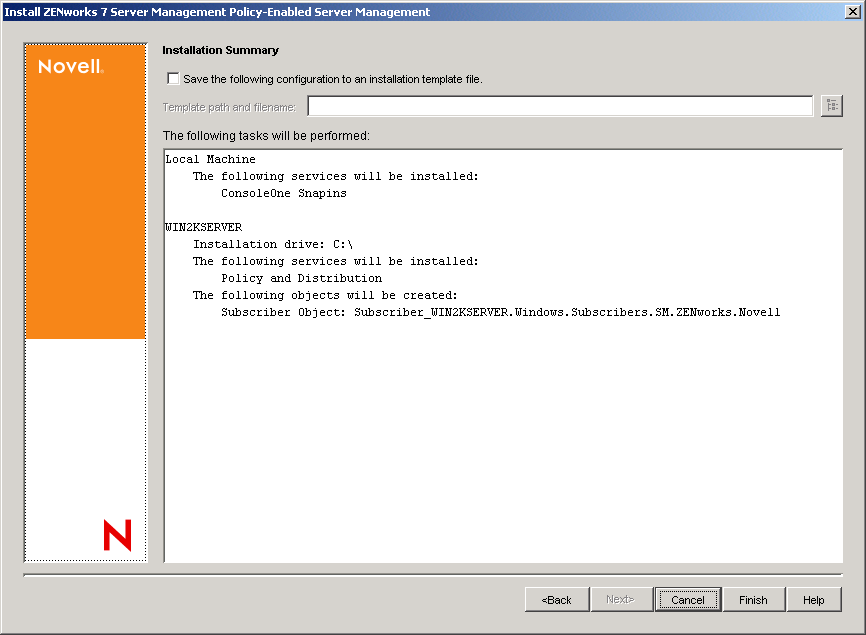The height and width of the screenshot is (635, 866).
Task: Open the template file browser icon
Action: tap(832, 105)
